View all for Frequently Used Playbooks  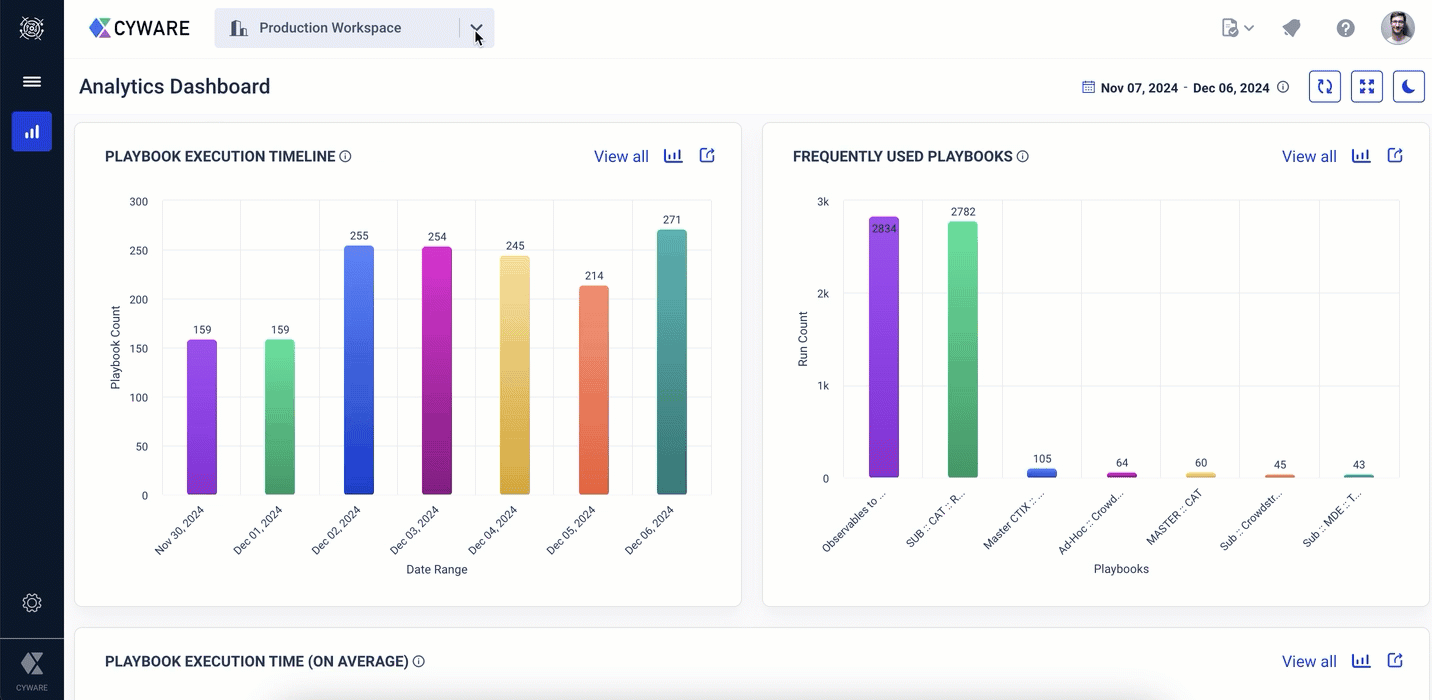[x=1309, y=156]
